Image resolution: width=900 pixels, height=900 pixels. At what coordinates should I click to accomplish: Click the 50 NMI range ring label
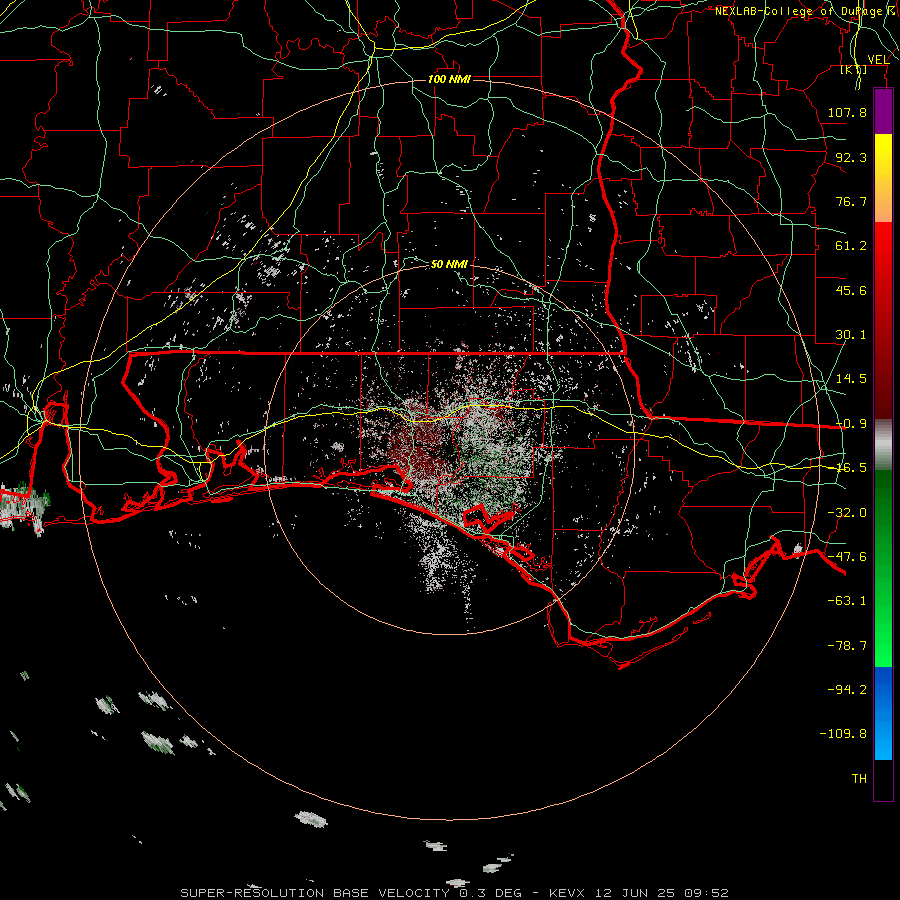click(449, 264)
